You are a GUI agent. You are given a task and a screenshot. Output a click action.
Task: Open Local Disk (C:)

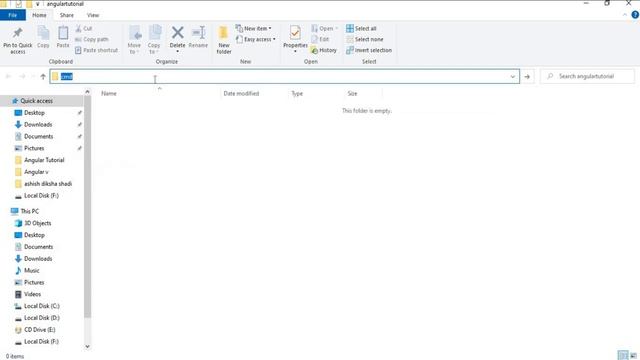click(42, 306)
